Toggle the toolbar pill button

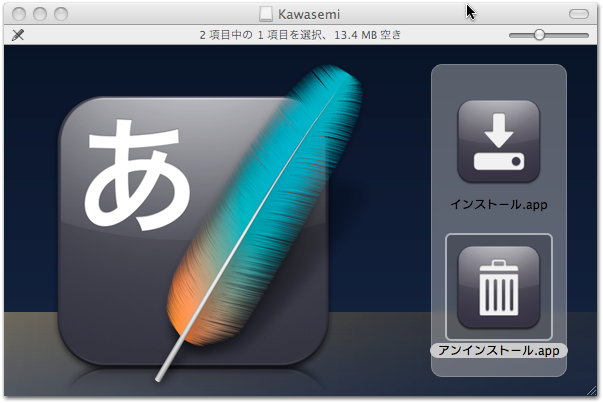click(x=579, y=14)
